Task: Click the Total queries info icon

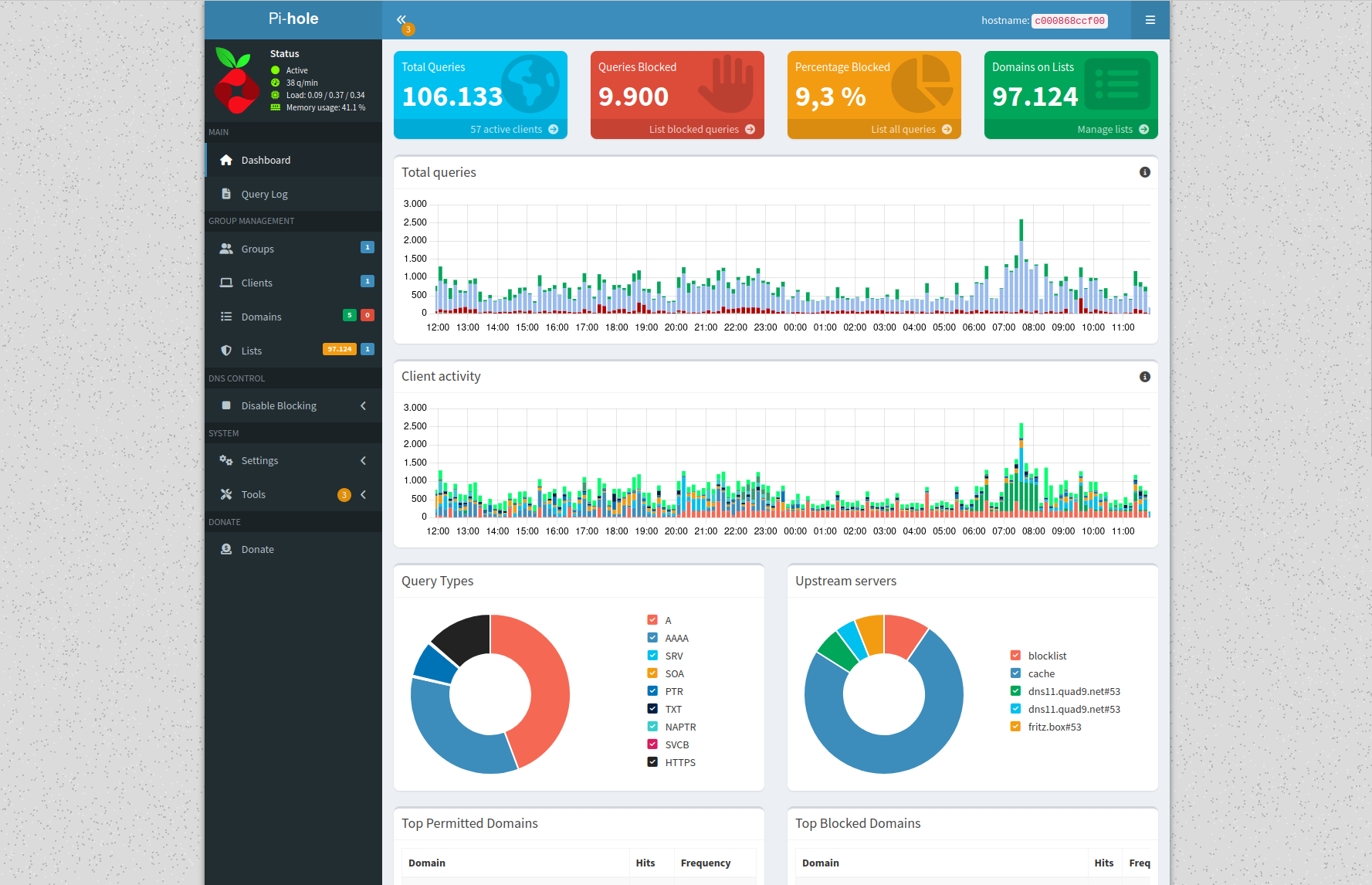Action: 1144,172
